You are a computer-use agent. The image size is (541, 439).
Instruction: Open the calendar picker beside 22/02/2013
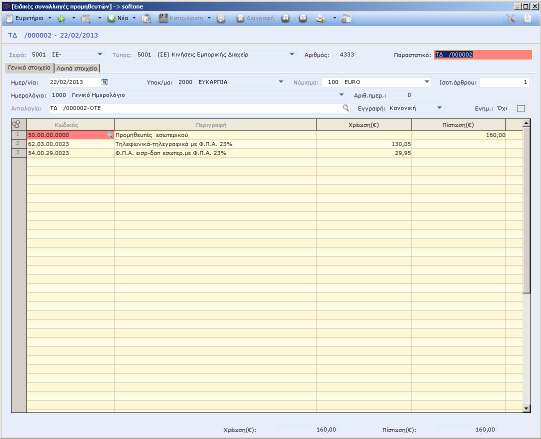tap(105, 82)
